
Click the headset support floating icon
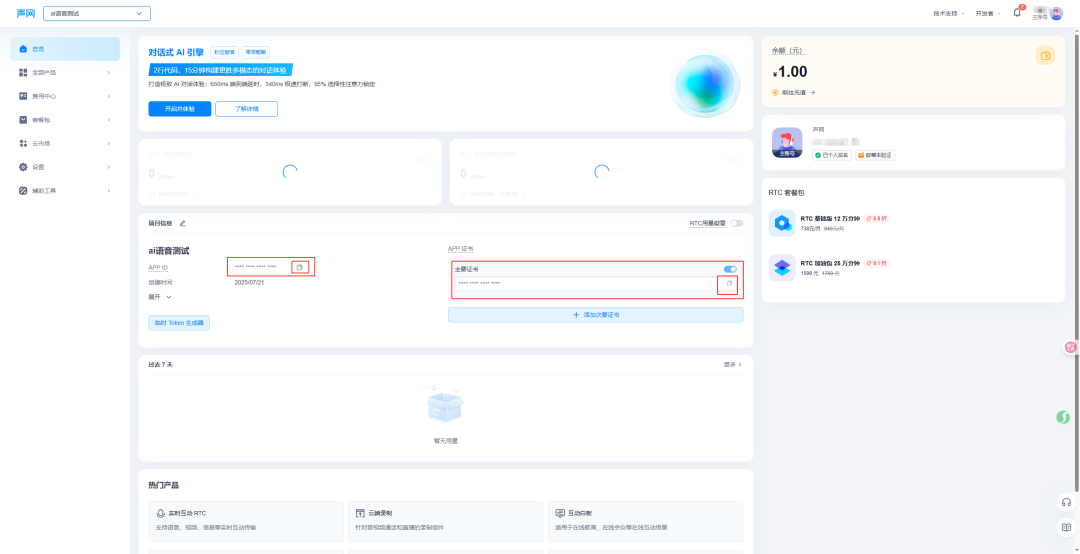coord(1066,503)
